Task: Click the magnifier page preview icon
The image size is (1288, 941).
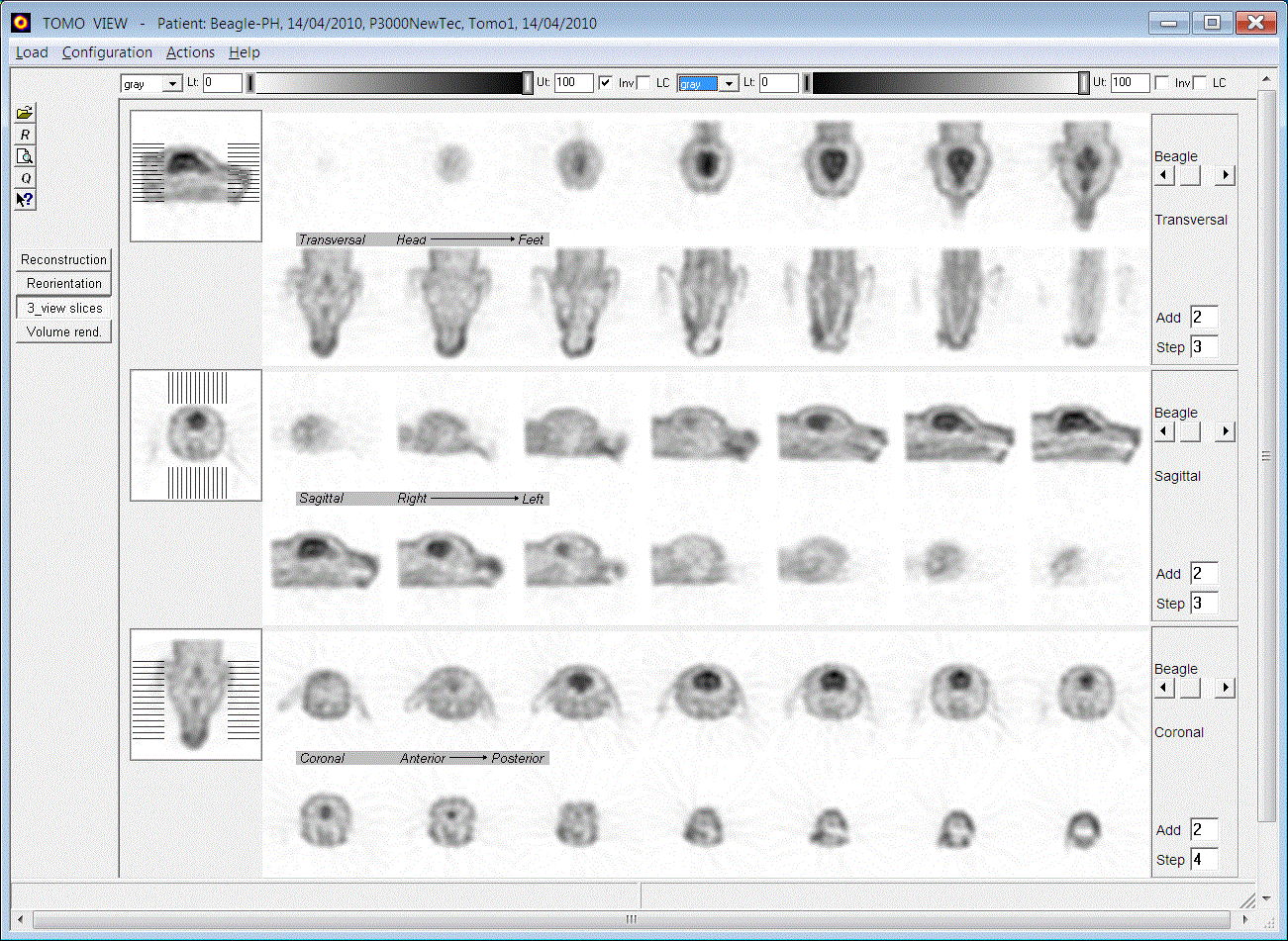Action: point(25,156)
